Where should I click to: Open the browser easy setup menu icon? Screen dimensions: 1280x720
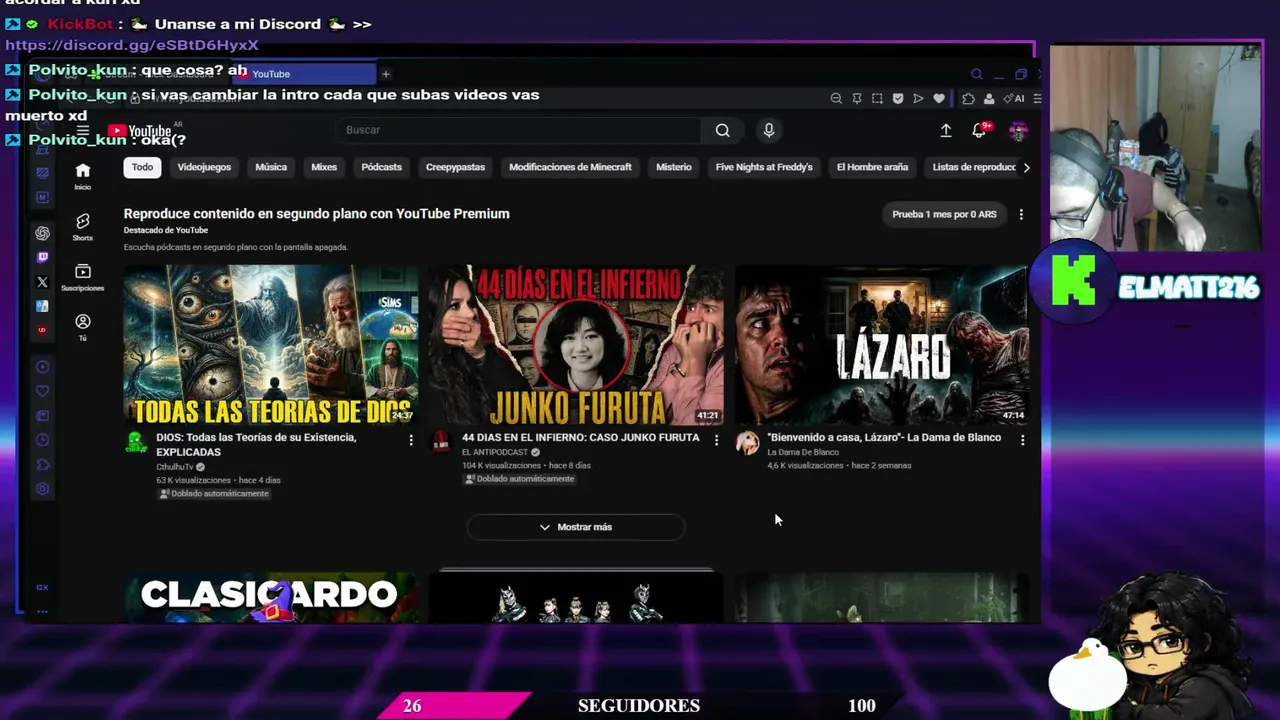[1037, 99]
